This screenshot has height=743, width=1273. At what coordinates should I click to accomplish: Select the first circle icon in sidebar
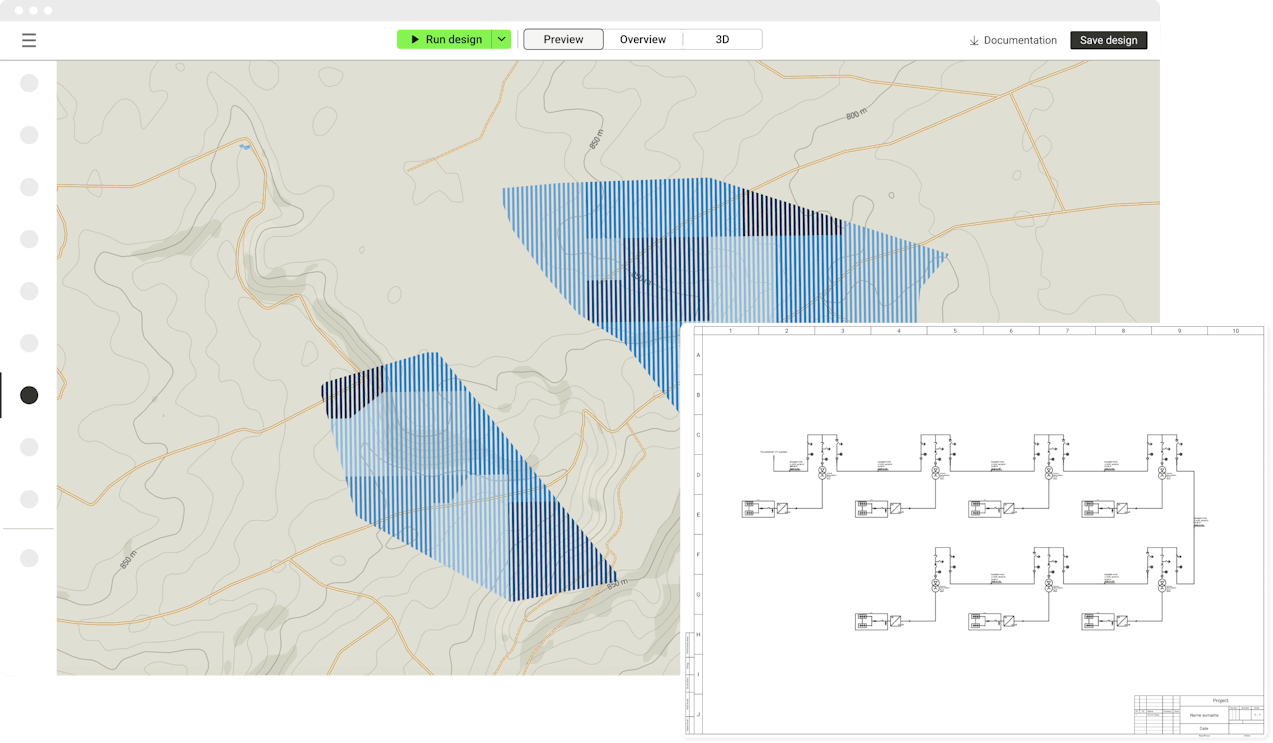tap(29, 83)
